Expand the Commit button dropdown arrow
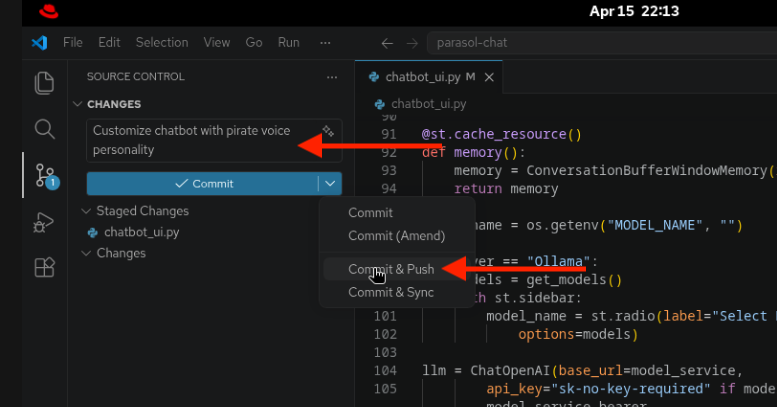Image resolution: width=777 pixels, height=407 pixels. pyautogui.click(x=330, y=183)
